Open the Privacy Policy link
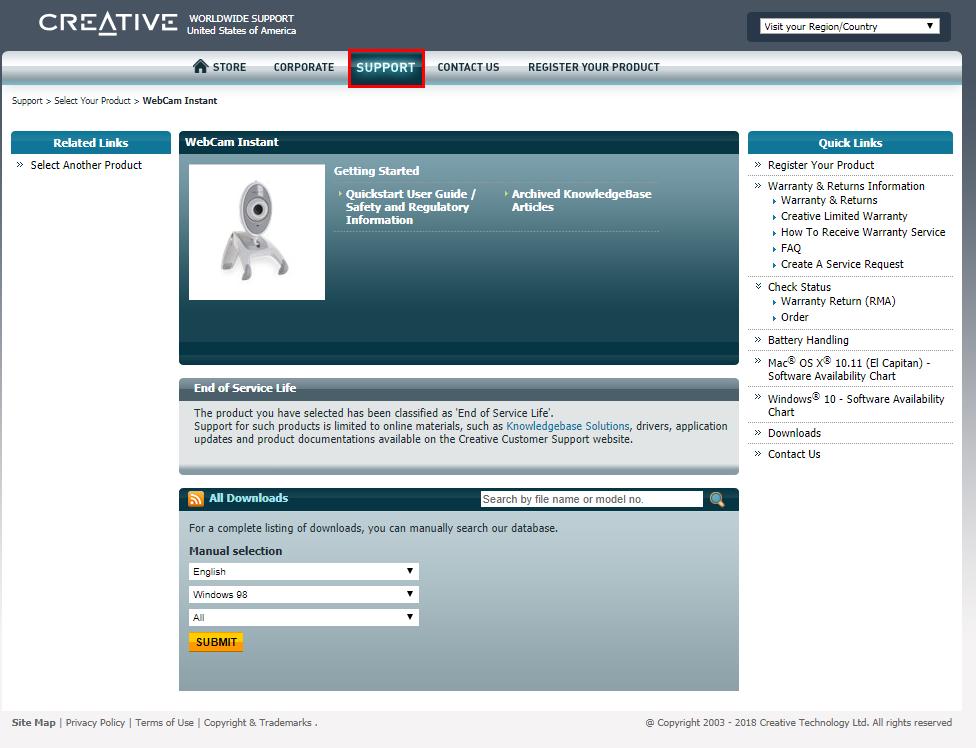This screenshot has height=748, width=976. [x=95, y=722]
